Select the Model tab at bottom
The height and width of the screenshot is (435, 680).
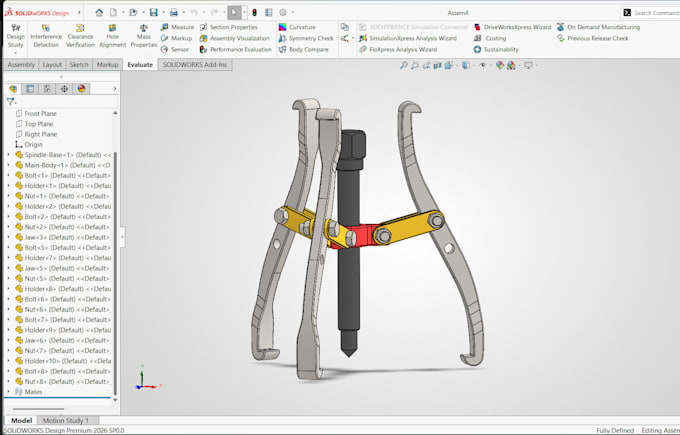tap(21, 420)
